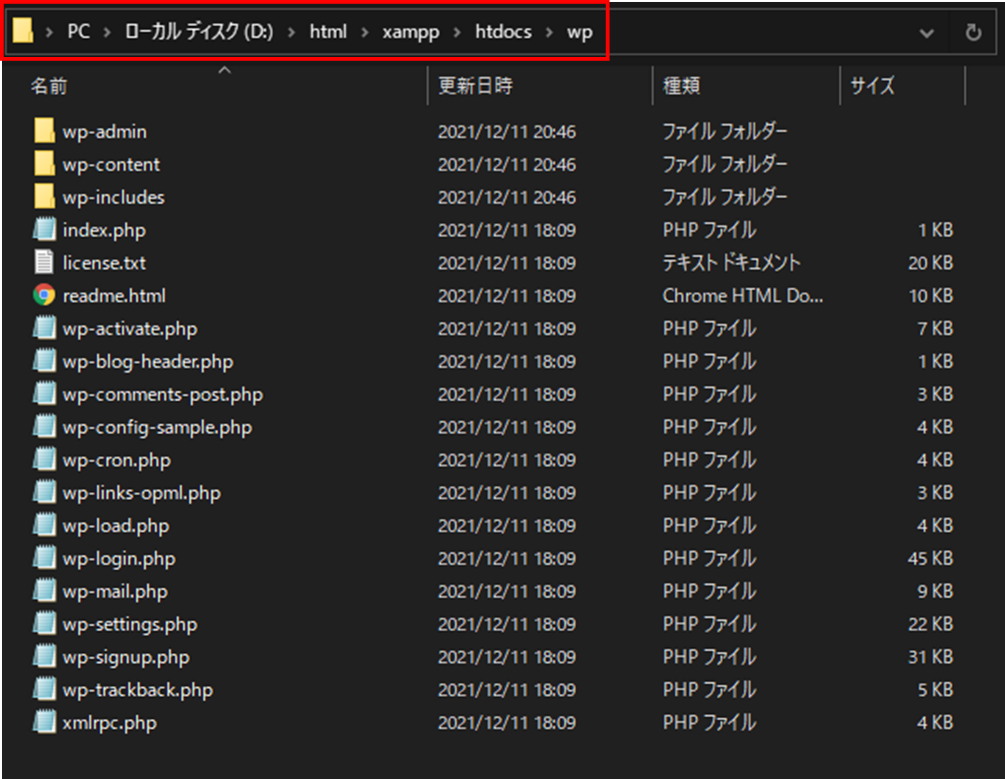1005x779 pixels.
Task: Go to ローカル ディスク (D:) in breadcrumb
Action: pos(196,32)
